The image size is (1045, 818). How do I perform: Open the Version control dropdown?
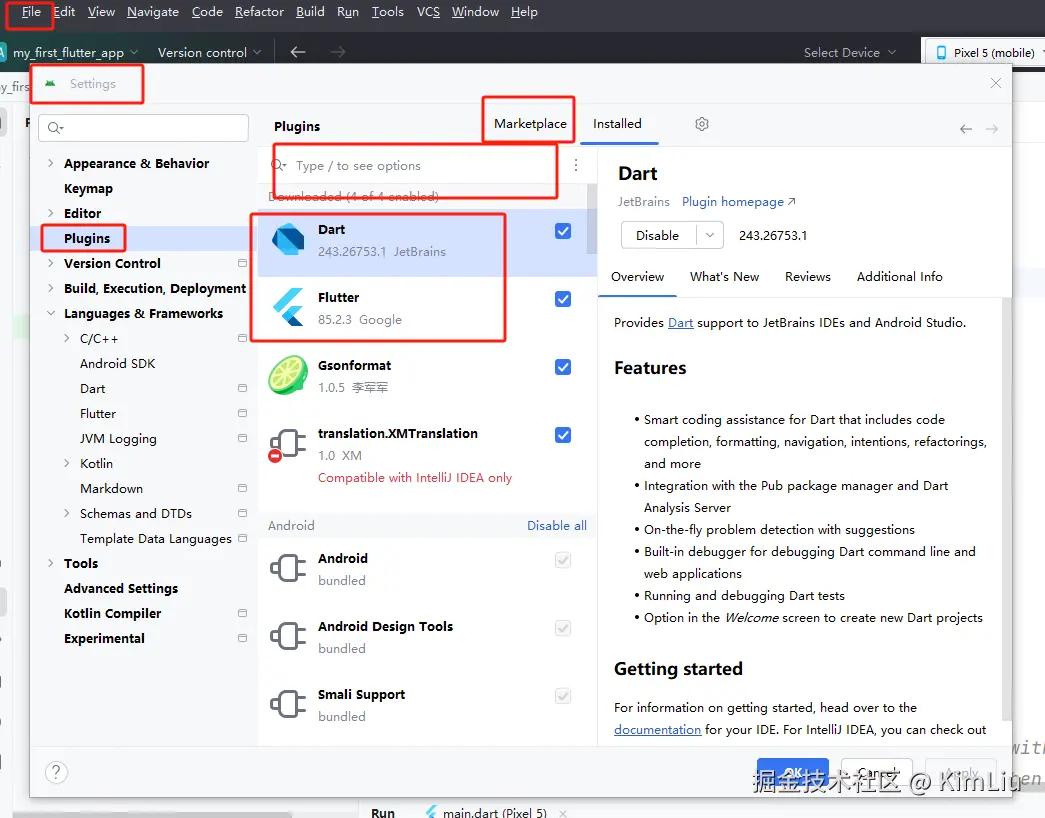tap(209, 53)
